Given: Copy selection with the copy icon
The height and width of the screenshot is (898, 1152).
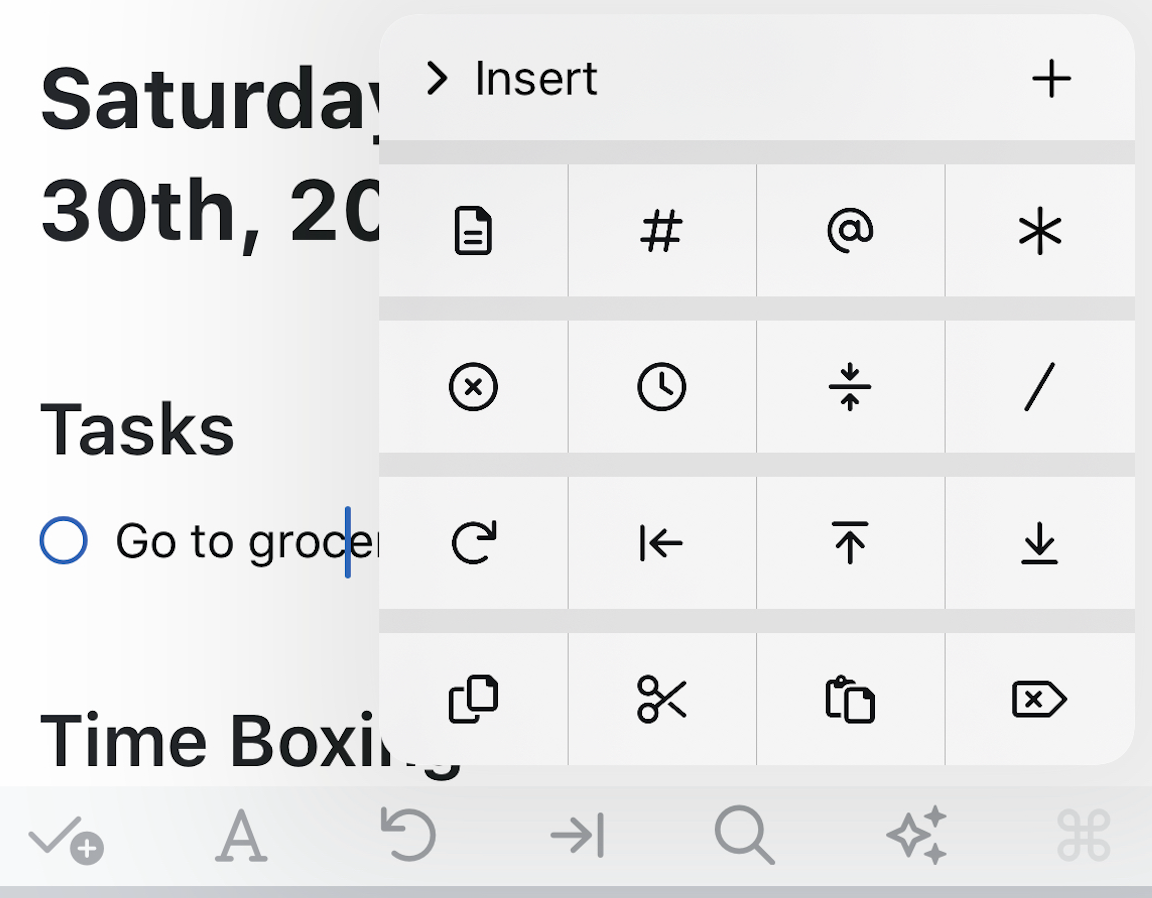Looking at the screenshot, I should click(472, 699).
